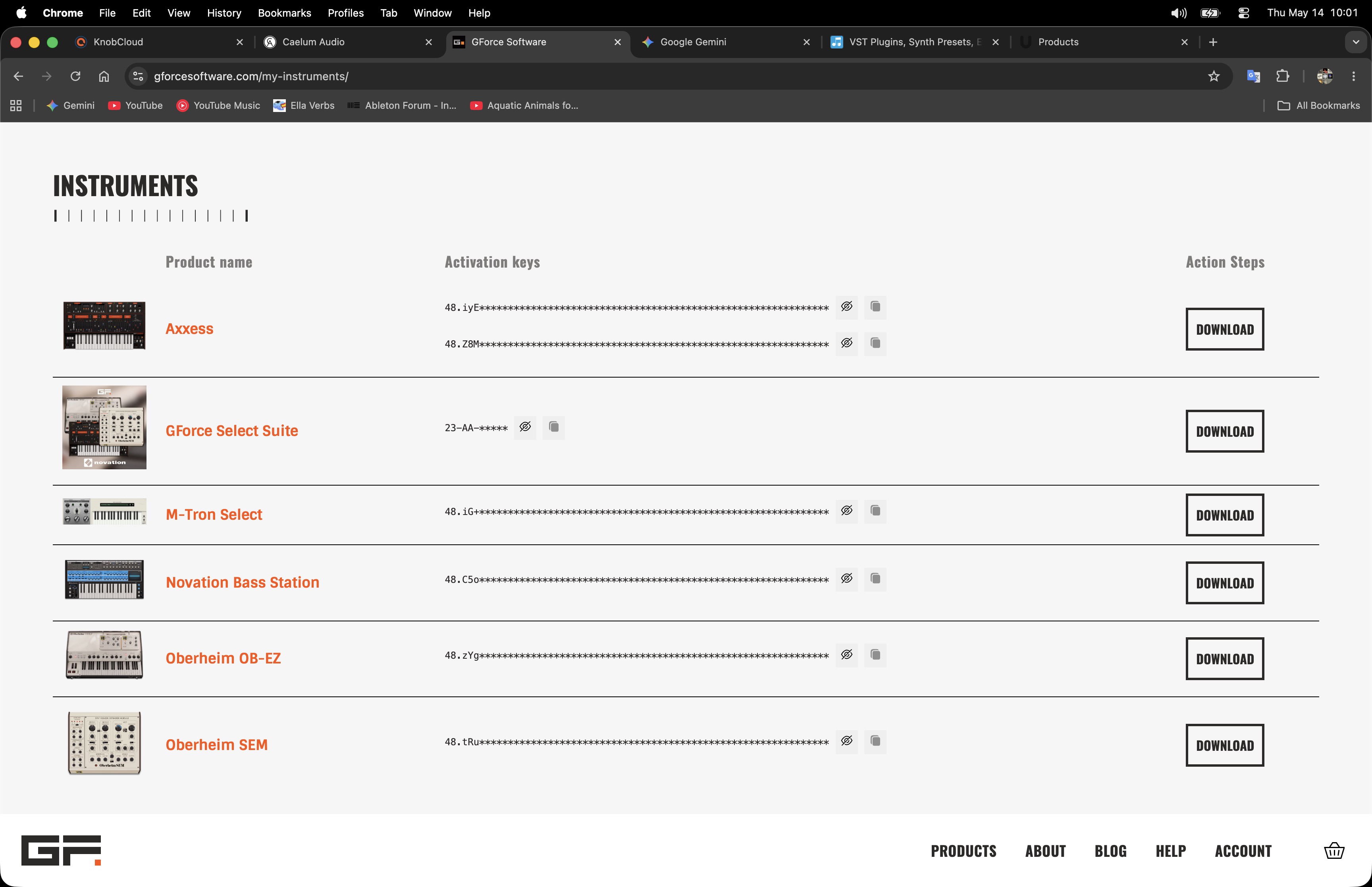Open the Extensions puzzle menu
This screenshot has width=1372, height=887.
tap(1283, 76)
